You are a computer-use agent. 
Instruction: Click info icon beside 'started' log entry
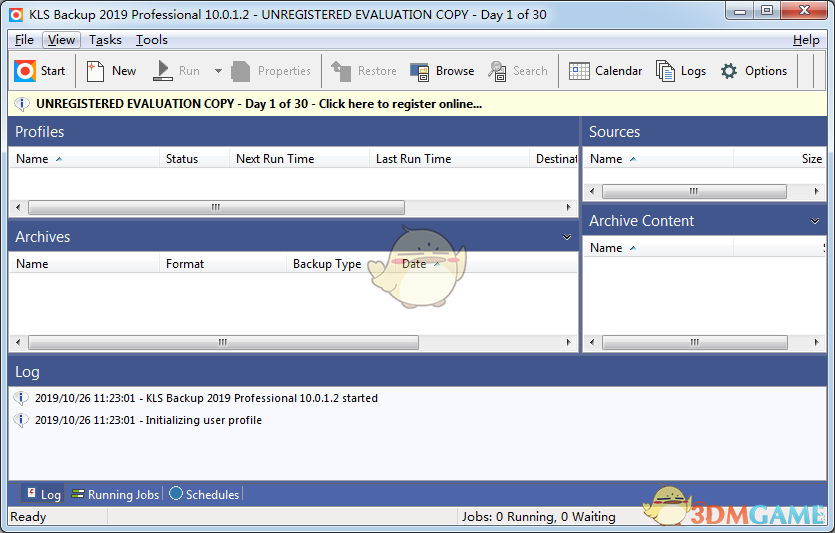coord(20,398)
